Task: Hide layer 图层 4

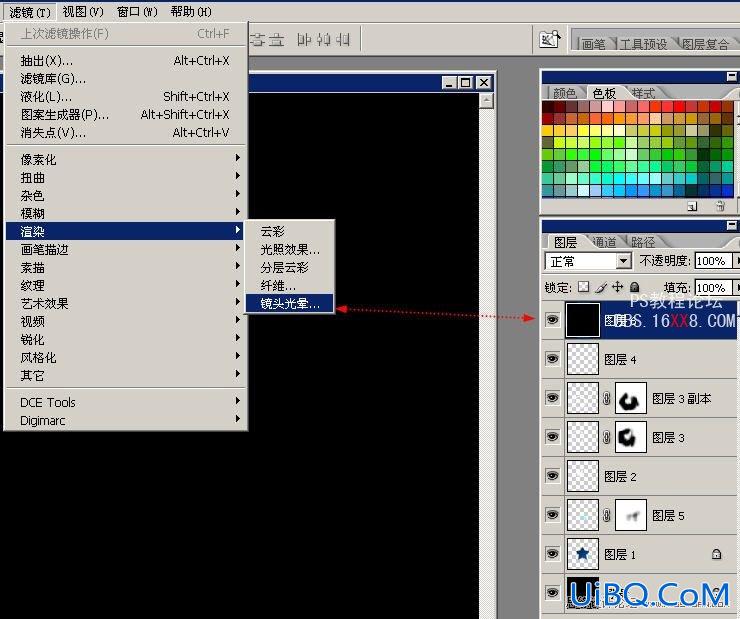Action: (x=552, y=359)
